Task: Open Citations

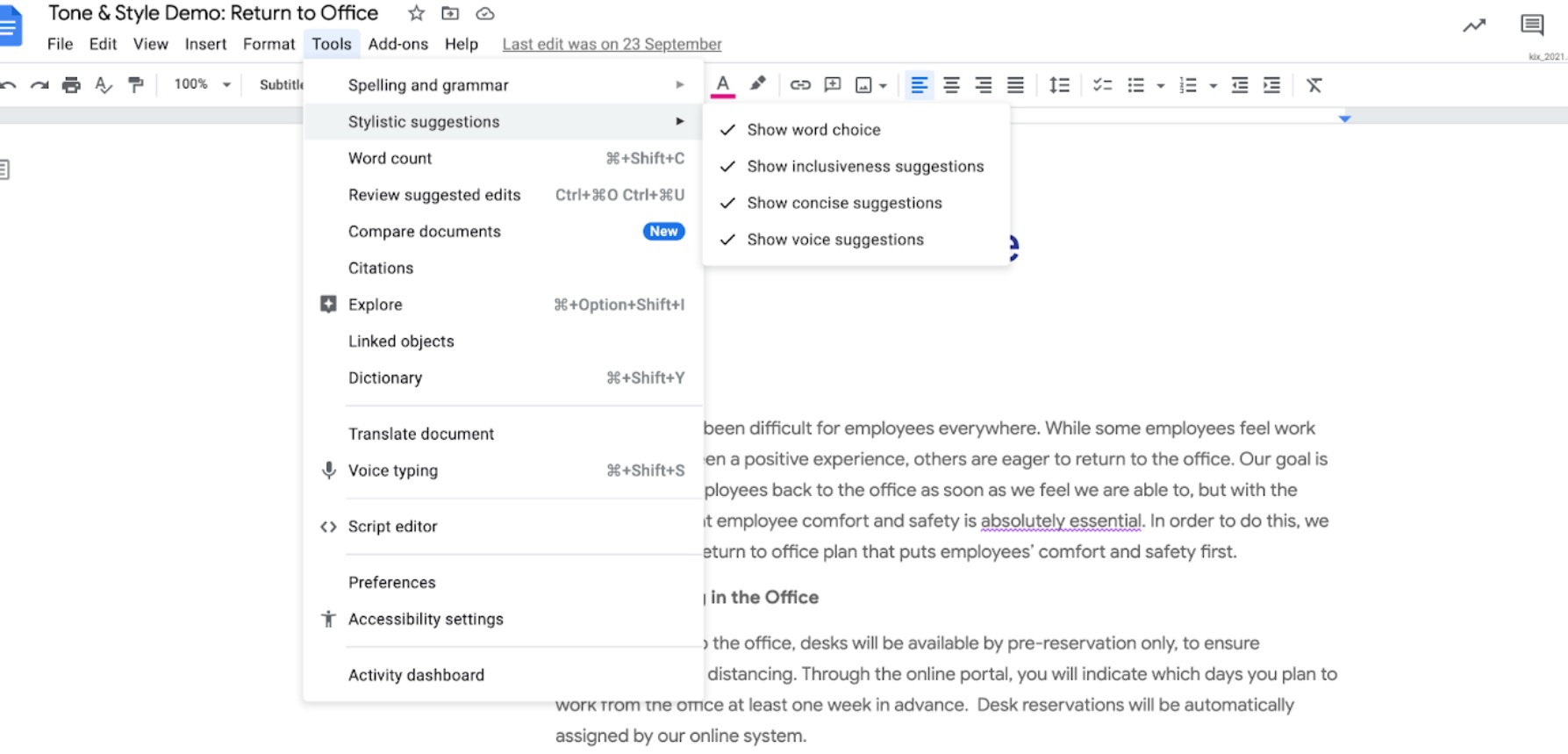Action: click(x=503, y=269)
